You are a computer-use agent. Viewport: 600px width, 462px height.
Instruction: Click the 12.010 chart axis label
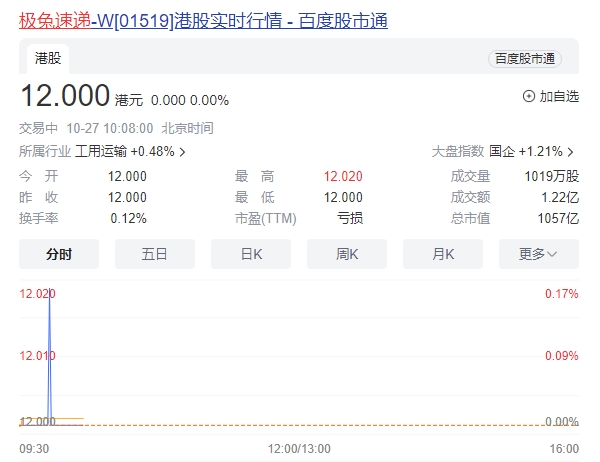tap(37, 356)
